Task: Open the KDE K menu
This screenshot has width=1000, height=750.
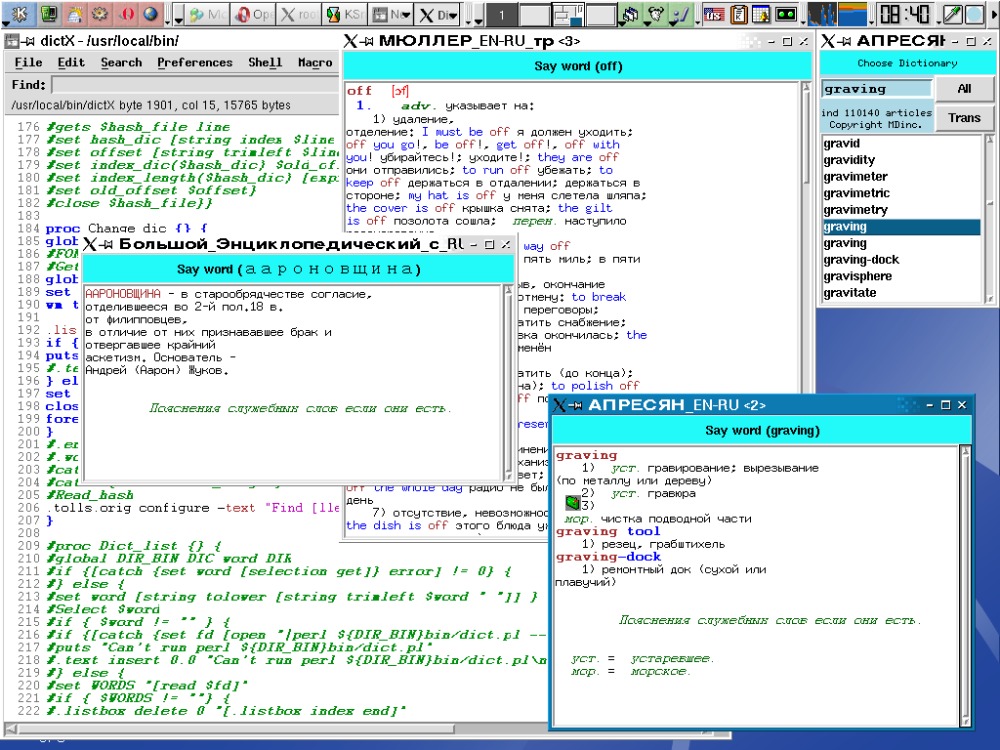Action: (x=20, y=13)
